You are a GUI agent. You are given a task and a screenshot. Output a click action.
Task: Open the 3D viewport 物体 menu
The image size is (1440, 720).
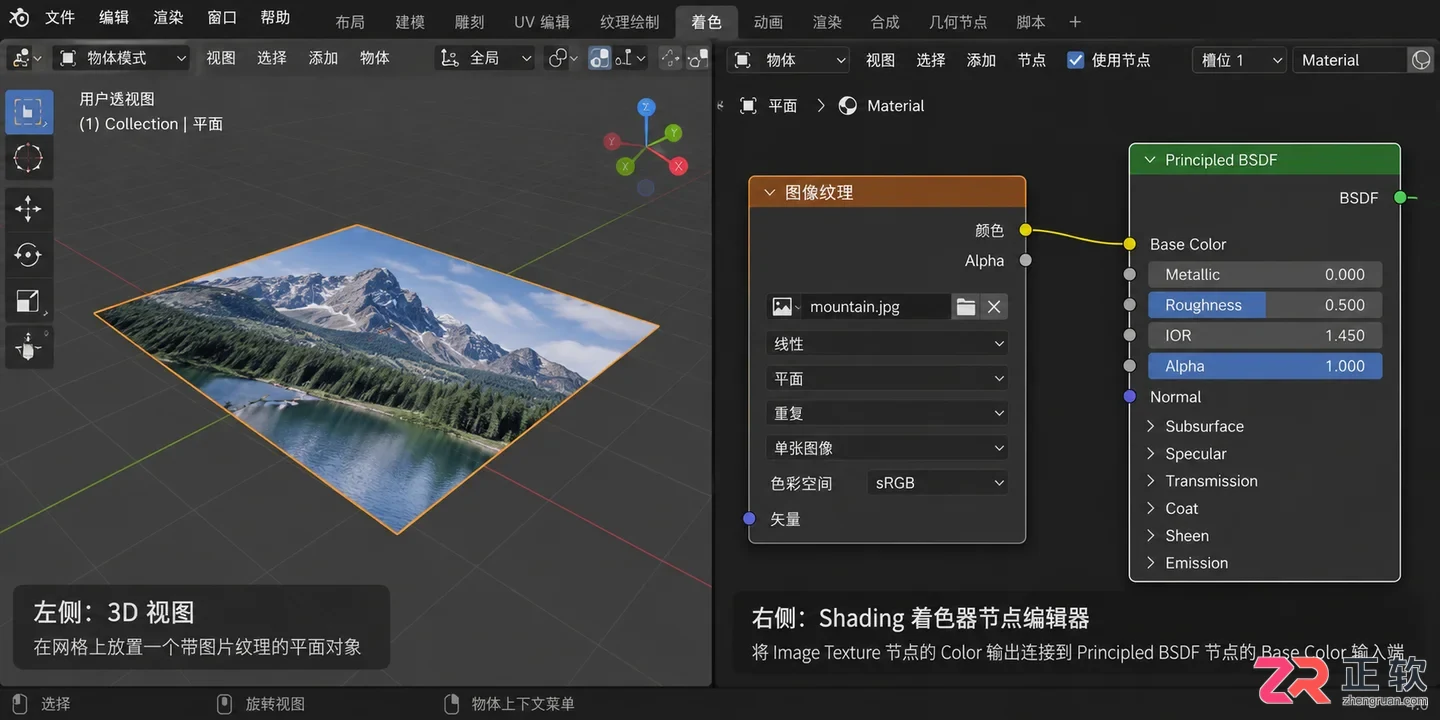click(x=375, y=58)
